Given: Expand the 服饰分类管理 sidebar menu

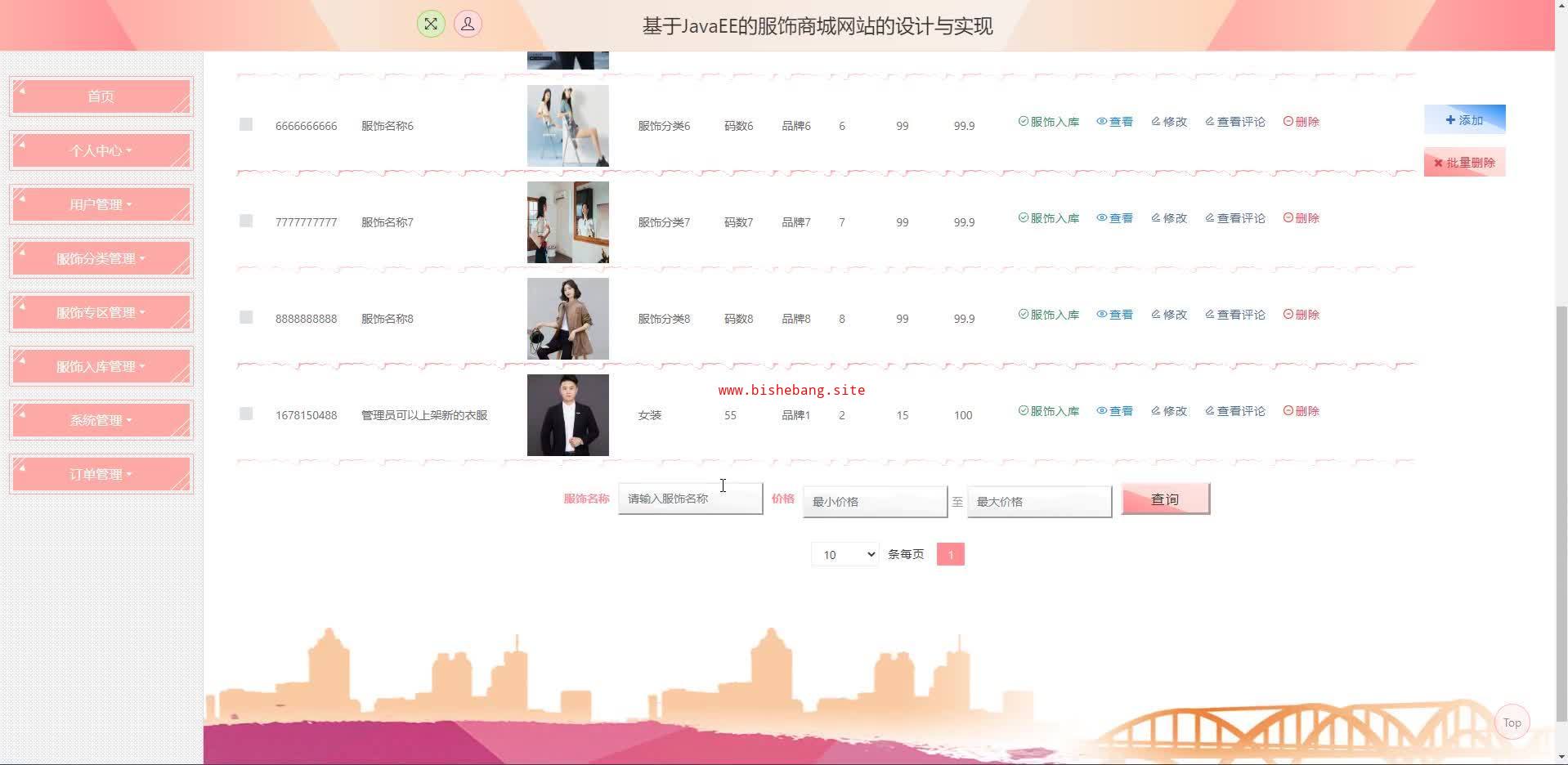Looking at the screenshot, I should 101,258.
